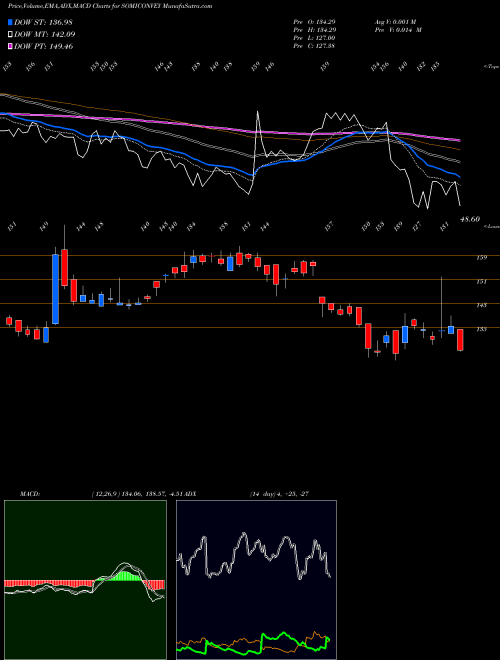500x660 pixels.
Task: Open the ADX indicator panel
Action: [256, 580]
